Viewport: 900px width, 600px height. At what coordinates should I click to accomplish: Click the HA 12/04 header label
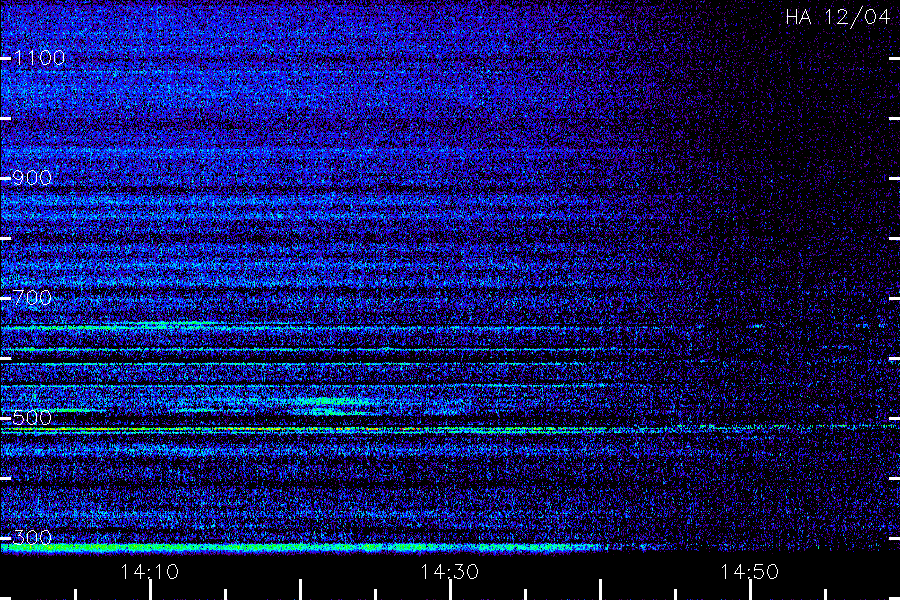837,17
